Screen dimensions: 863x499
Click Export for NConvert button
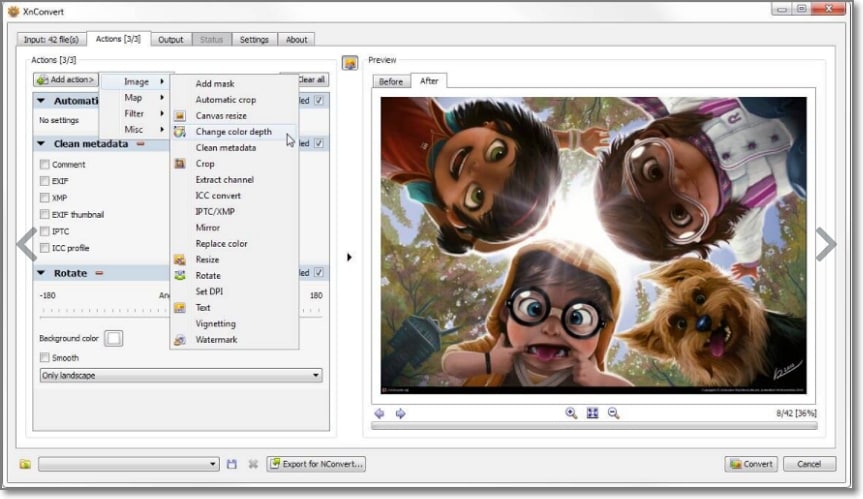(316, 464)
